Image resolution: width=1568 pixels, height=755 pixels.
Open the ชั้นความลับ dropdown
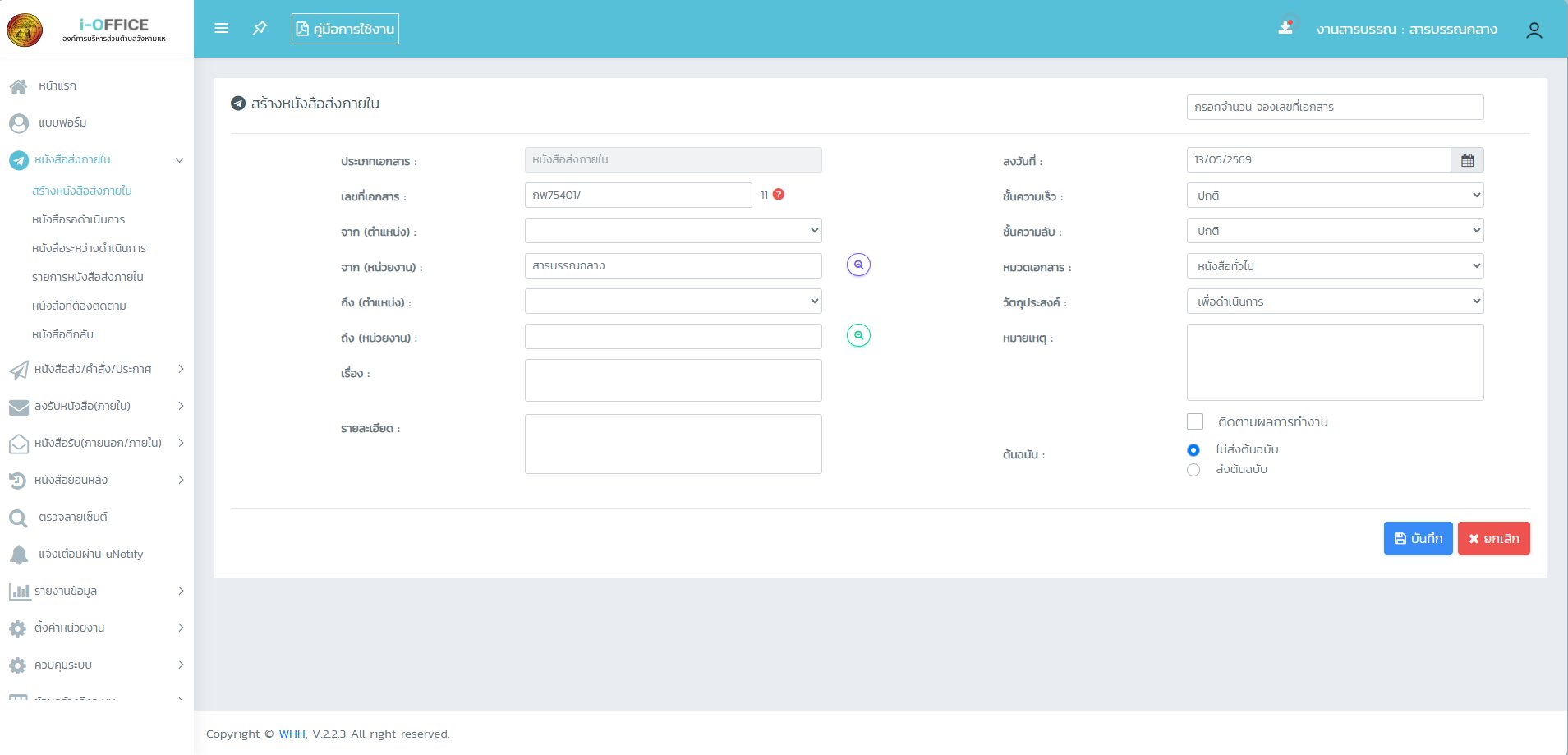pyautogui.click(x=1335, y=231)
